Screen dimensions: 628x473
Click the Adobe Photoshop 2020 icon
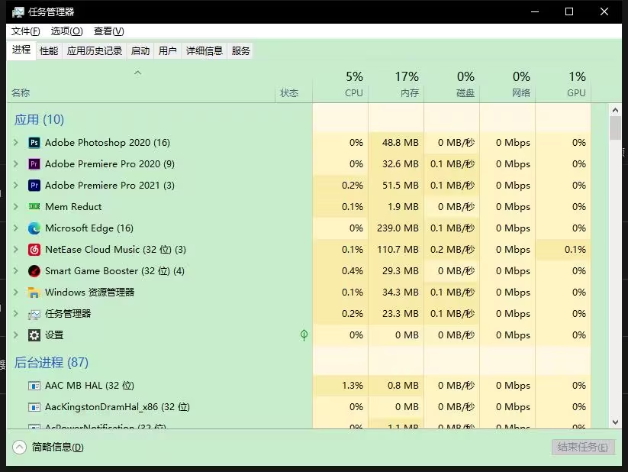(x=34, y=143)
